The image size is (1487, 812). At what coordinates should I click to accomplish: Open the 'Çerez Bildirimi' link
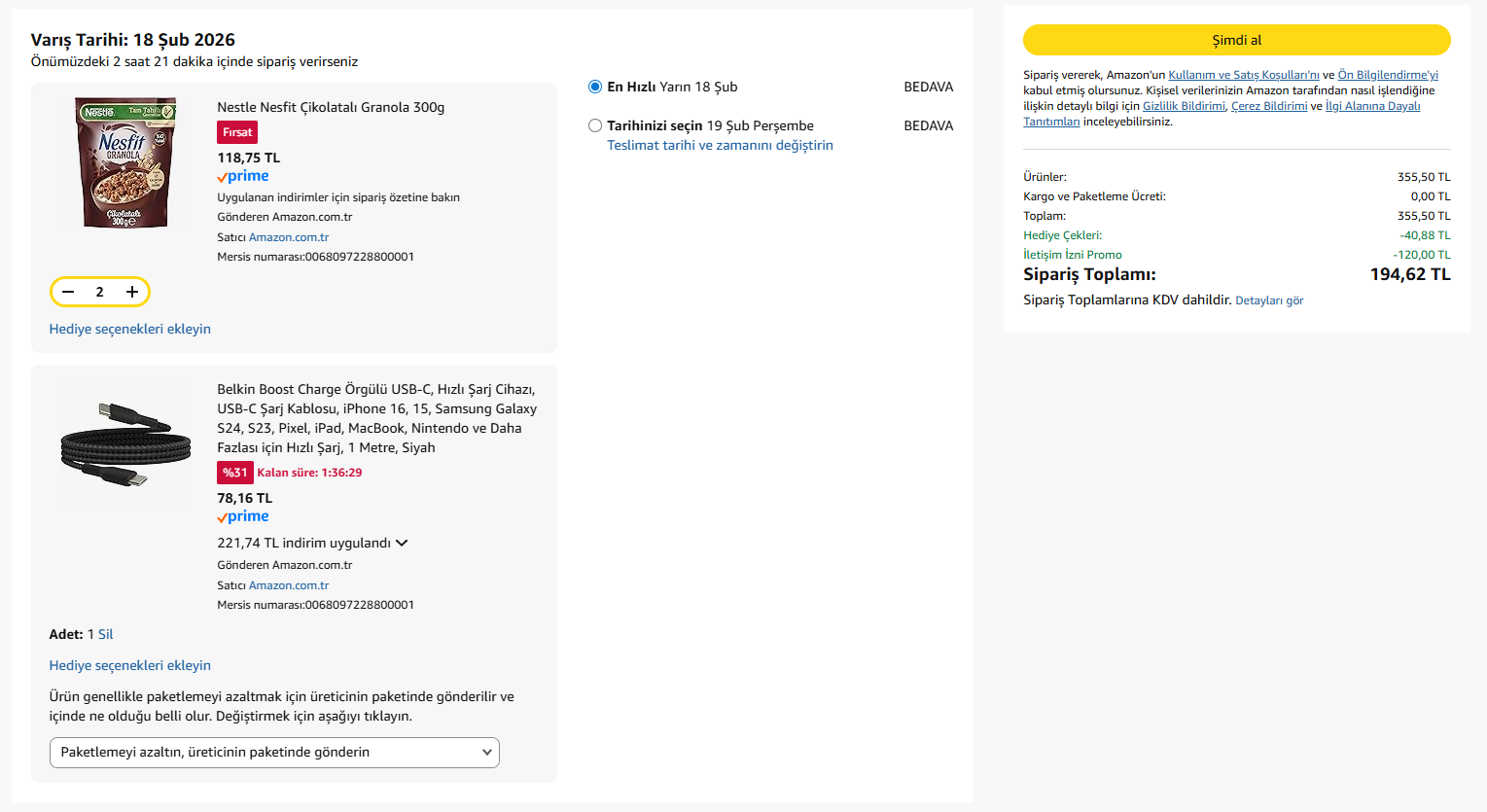(1269, 106)
